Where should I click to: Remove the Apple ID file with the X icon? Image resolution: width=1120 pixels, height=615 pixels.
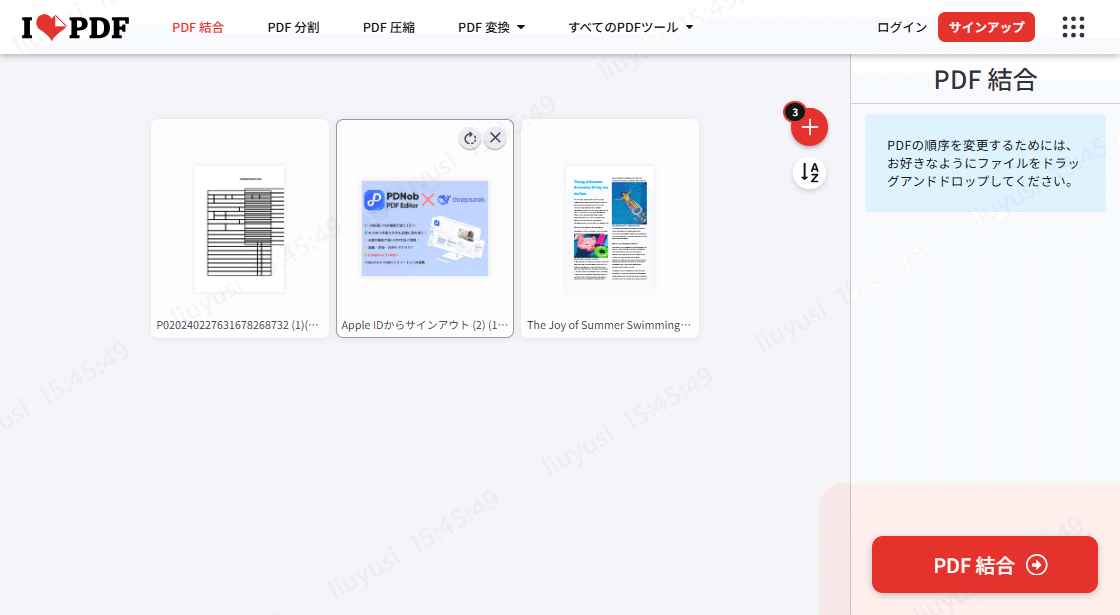[x=495, y=138]
